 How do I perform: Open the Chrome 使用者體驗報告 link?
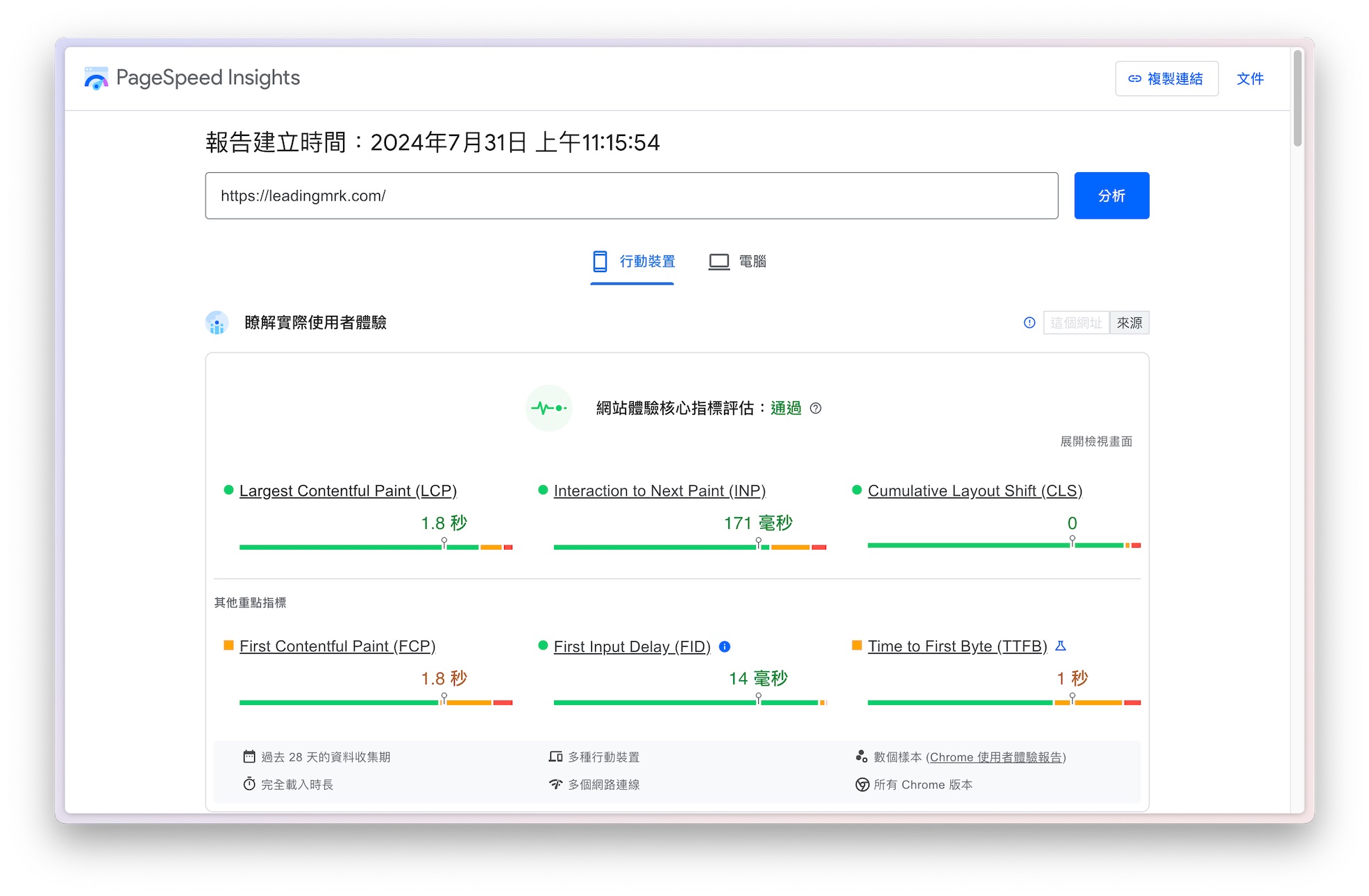pos(996,757)
